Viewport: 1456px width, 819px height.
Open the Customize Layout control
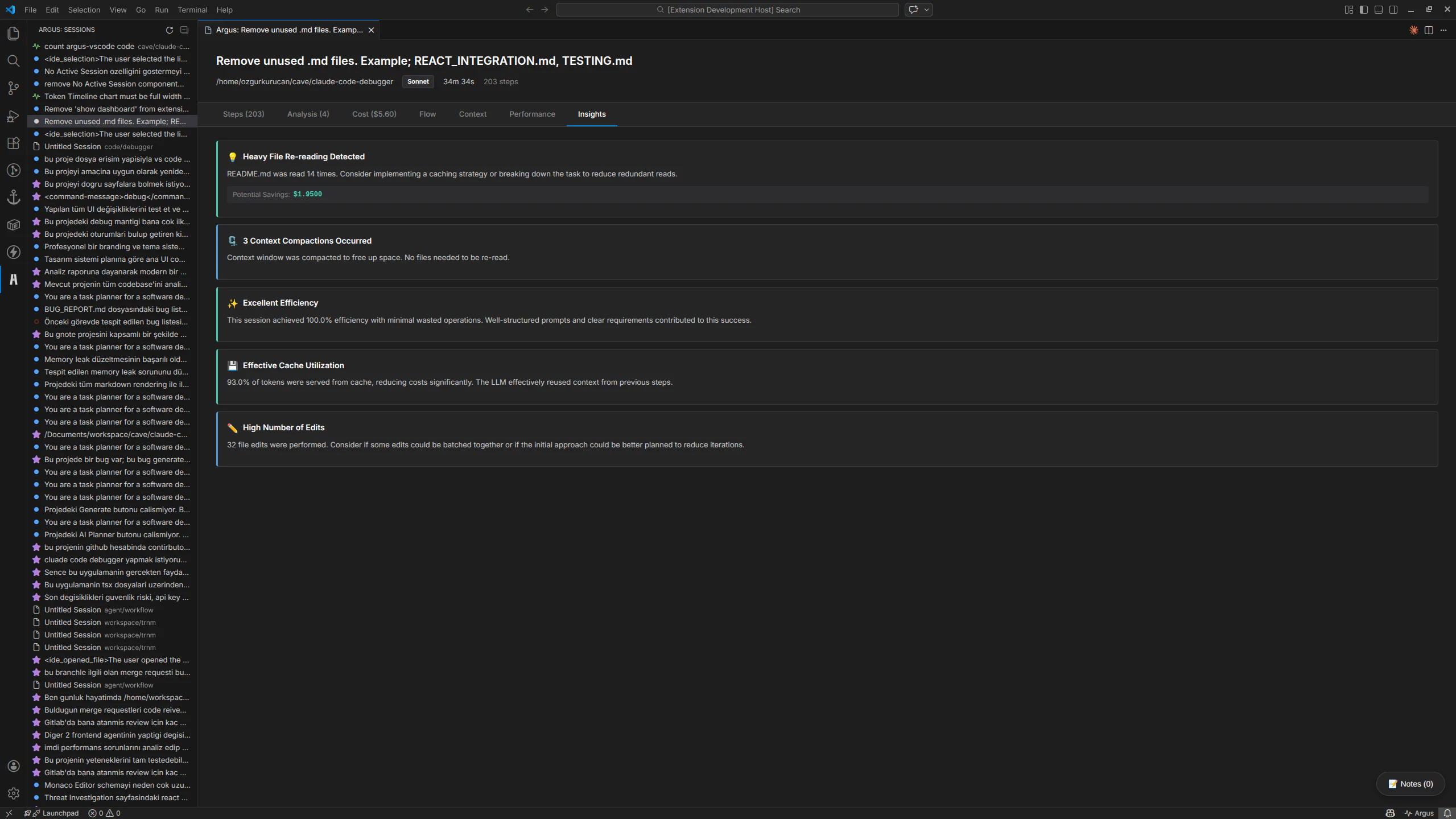[x=1348, y=10]
